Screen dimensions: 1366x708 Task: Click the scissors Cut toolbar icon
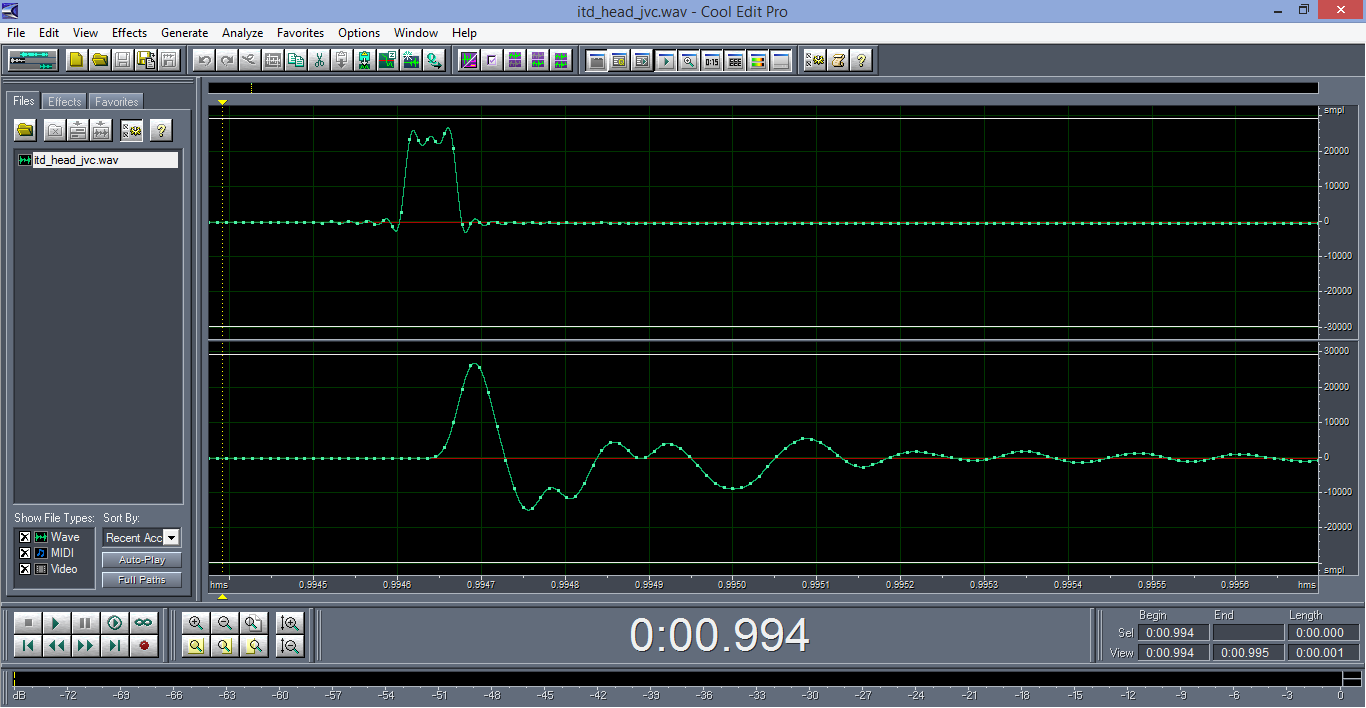pyautogui.click(x=319, y=60)
